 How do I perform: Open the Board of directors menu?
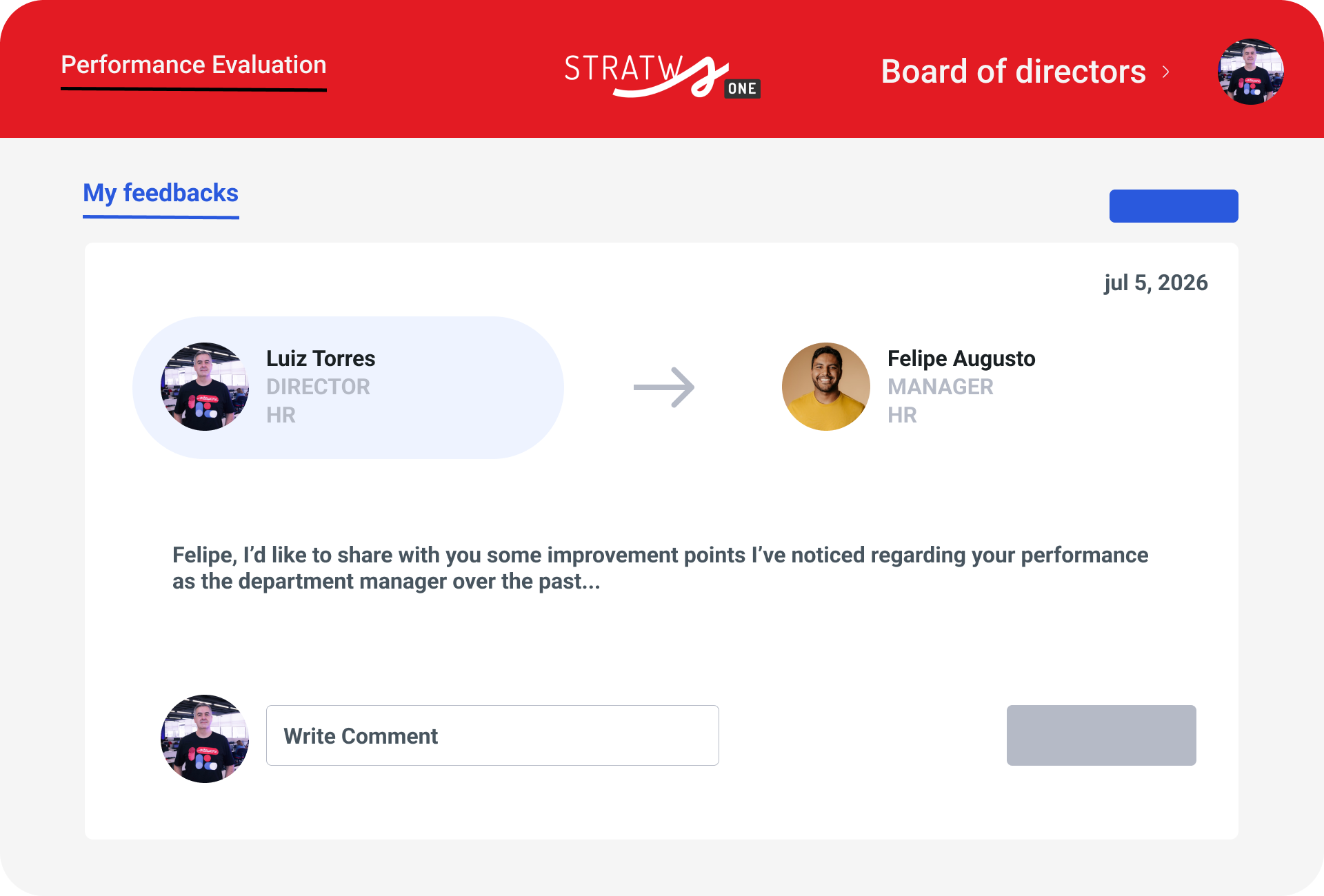coord(1013,72)
